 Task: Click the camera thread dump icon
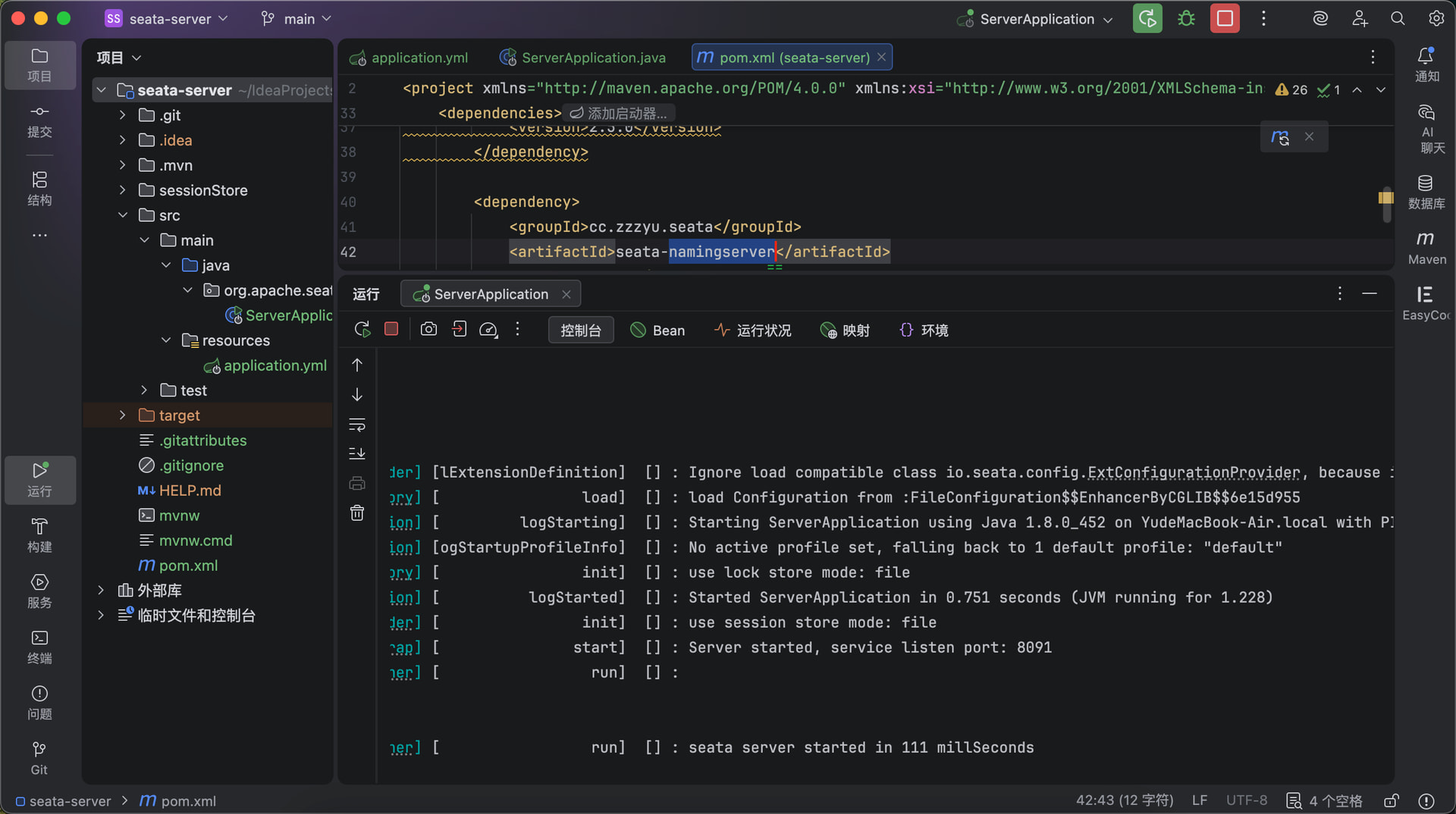tap(428, 330)
